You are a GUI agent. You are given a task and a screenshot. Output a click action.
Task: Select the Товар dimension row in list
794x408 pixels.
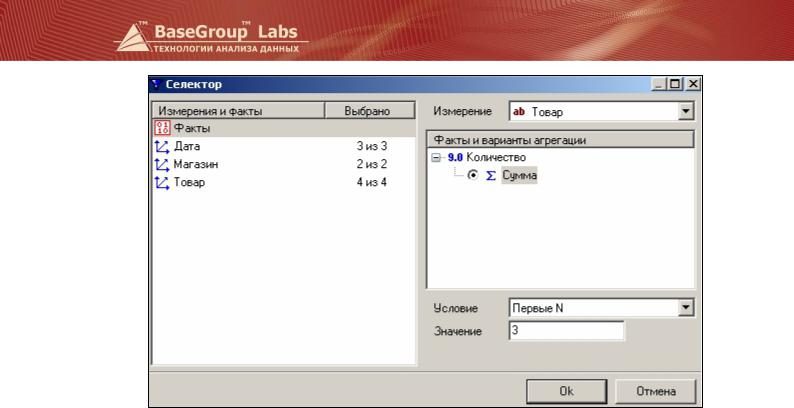(284, 182)
